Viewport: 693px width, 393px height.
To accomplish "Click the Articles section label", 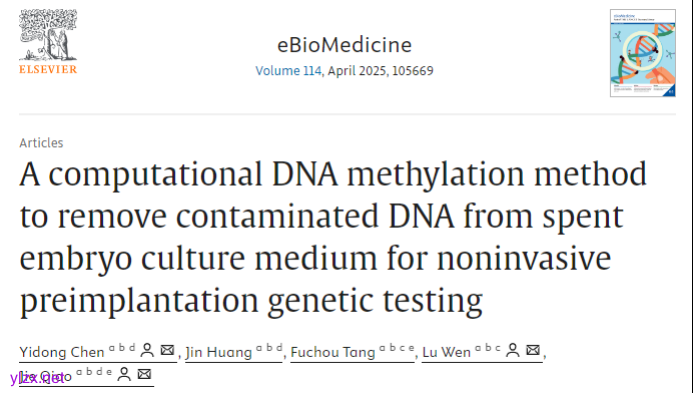I will [41, 143].
